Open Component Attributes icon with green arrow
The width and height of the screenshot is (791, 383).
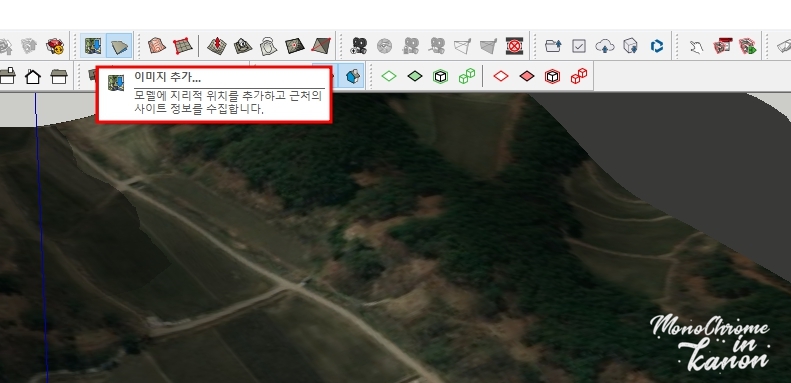click(x=749, y=46)
